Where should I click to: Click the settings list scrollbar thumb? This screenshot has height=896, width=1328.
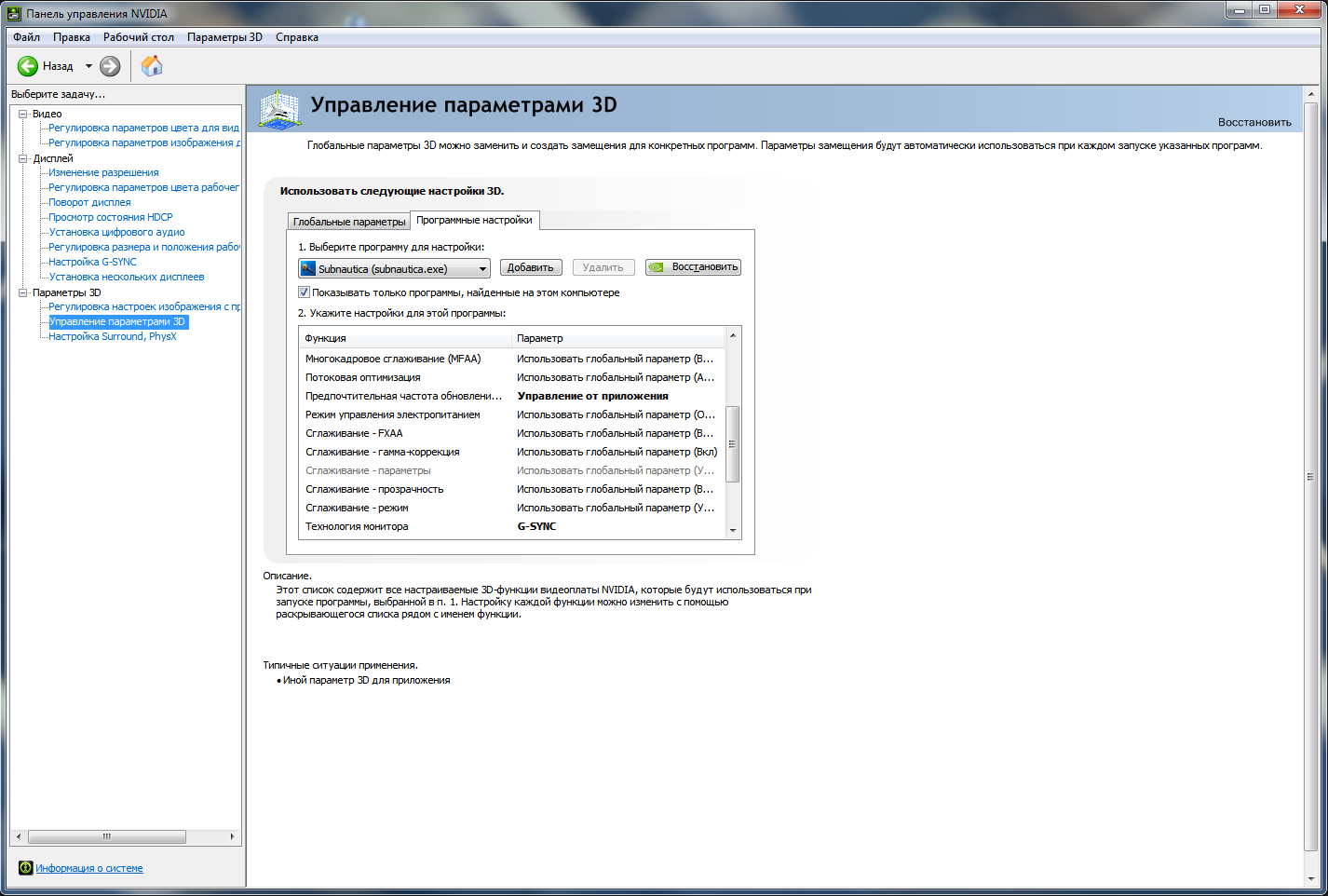pyautogui.click(x=733, y=444)
